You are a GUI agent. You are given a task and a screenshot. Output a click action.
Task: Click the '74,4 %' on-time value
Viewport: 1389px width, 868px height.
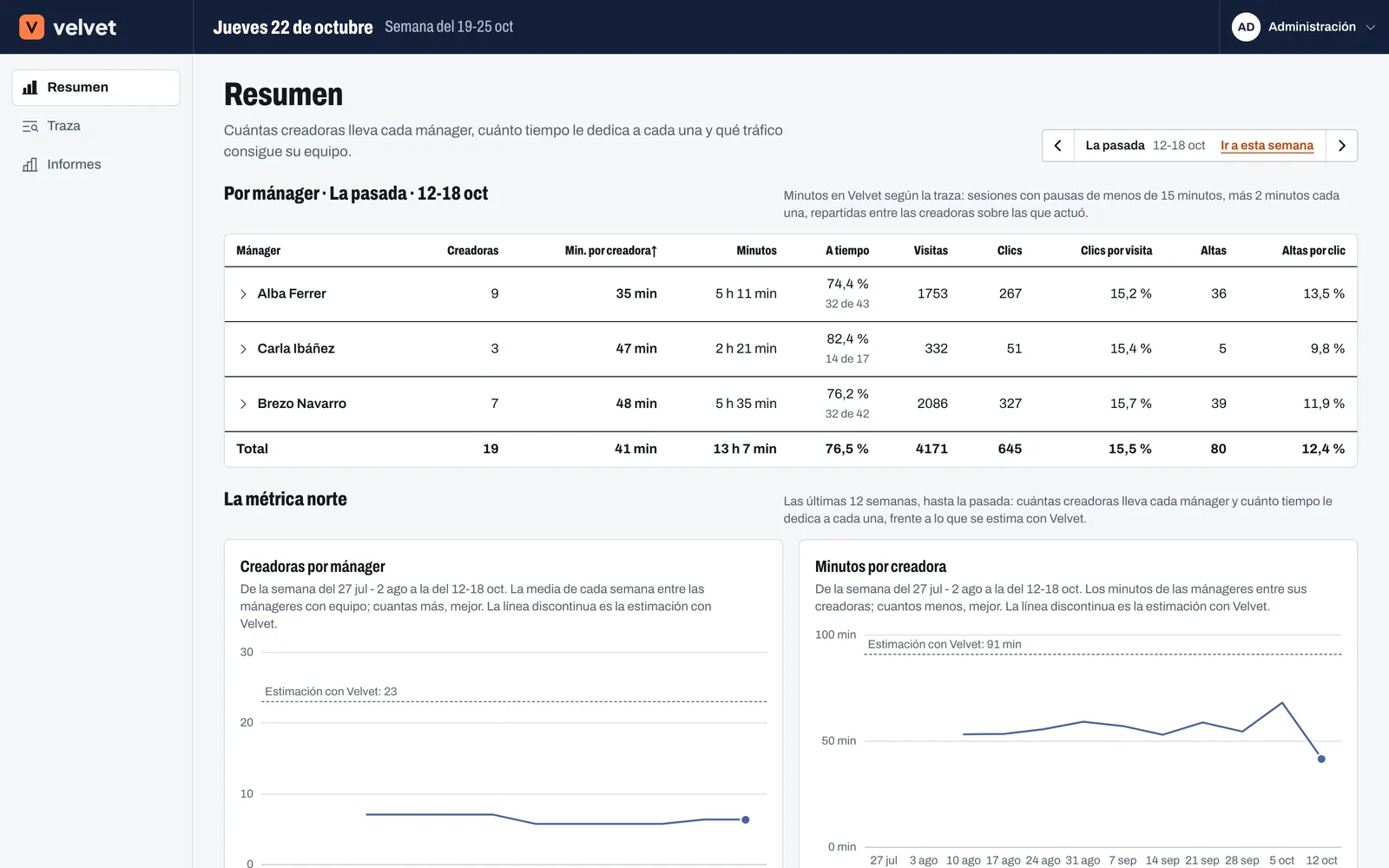coord(847,284)
